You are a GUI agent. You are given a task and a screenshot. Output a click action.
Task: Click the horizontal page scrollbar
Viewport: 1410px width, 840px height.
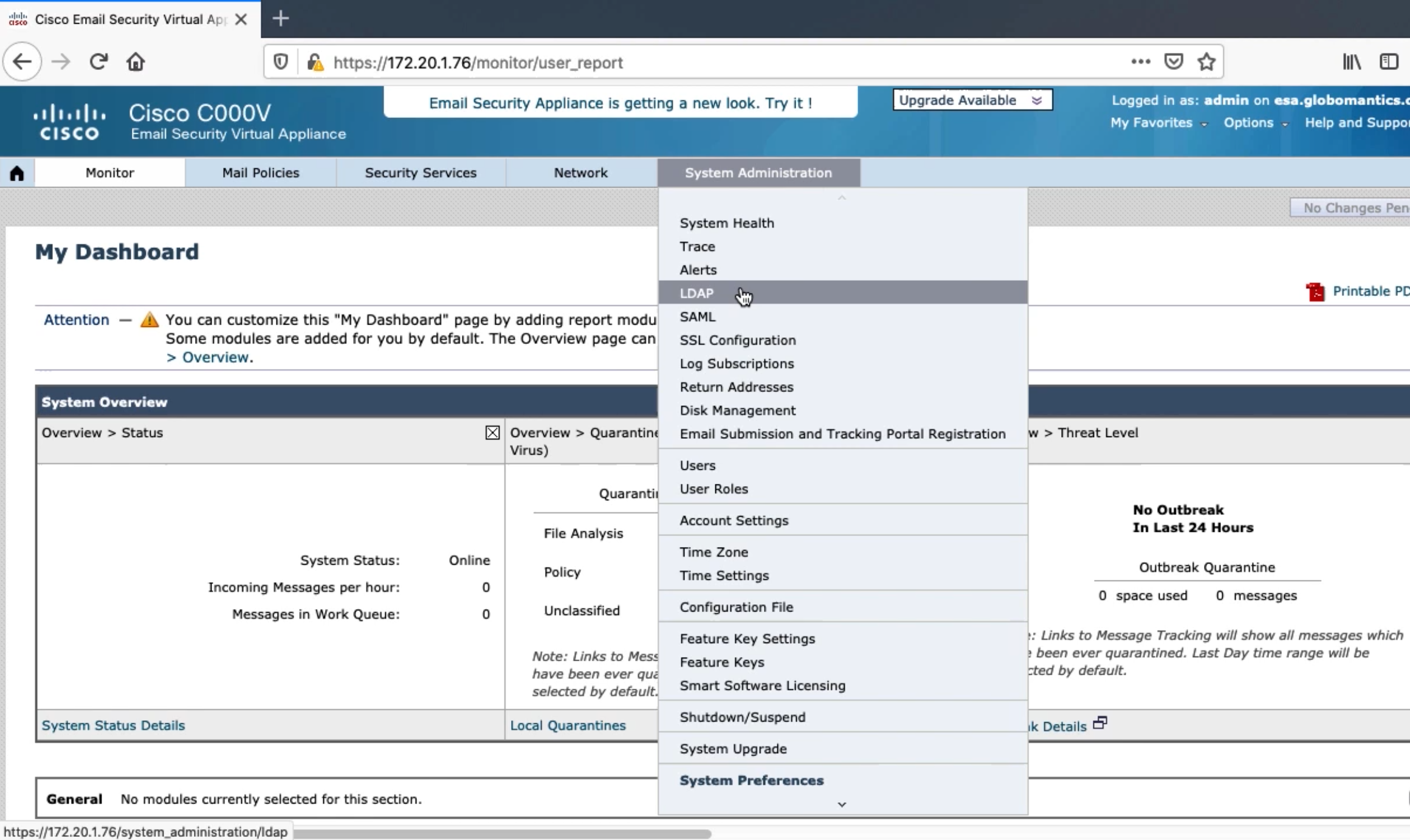click(x=502, y=833)
